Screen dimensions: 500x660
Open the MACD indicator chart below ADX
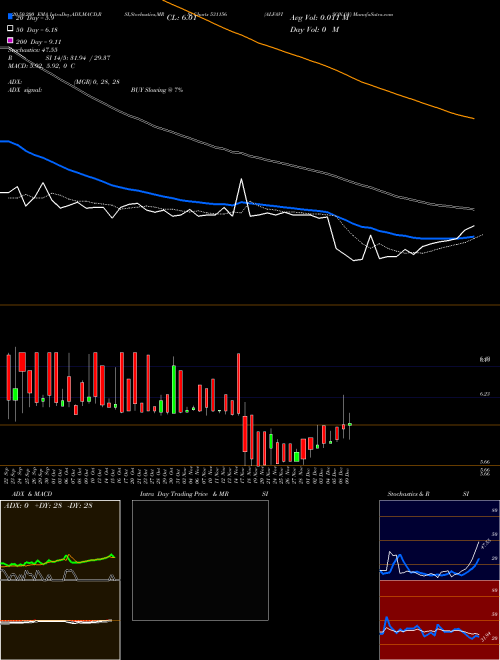click(x=60, y=620)
